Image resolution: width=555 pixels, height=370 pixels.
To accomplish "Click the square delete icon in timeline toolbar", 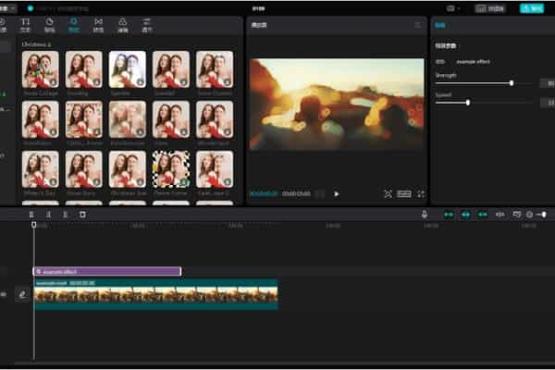I will coord(82,215).
